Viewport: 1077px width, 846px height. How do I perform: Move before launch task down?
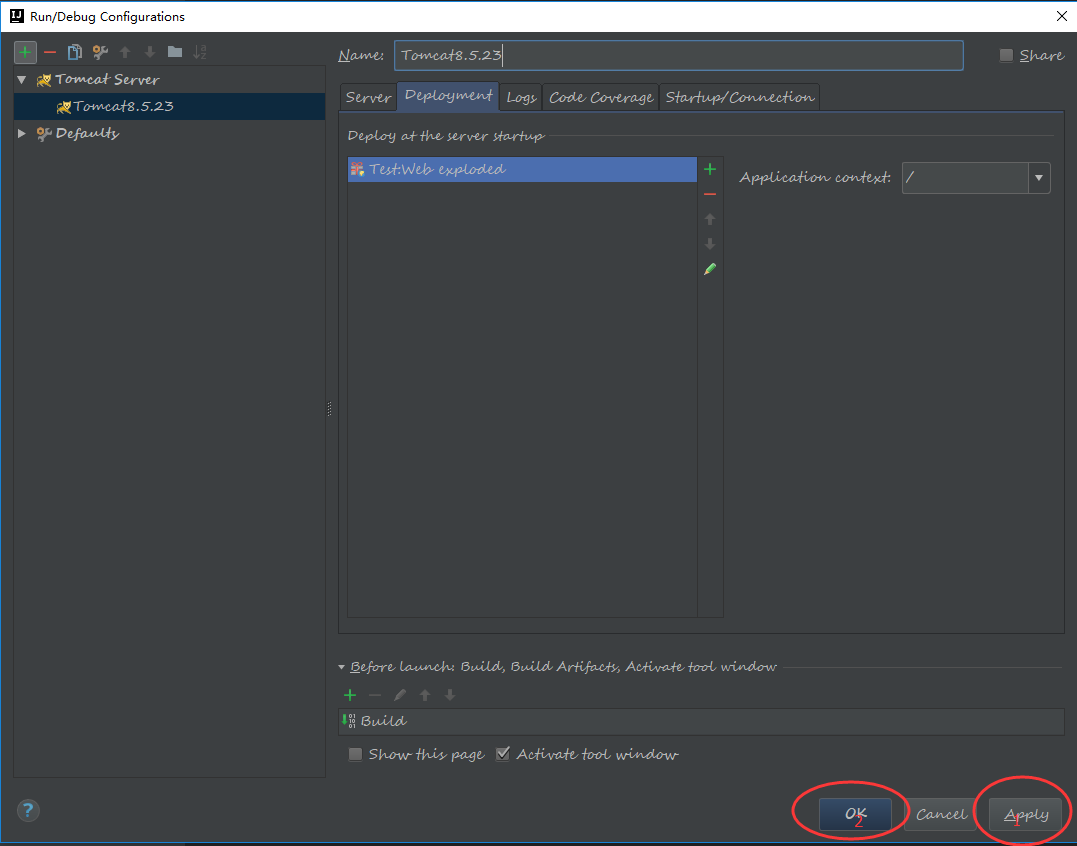[x=450, y=695]
